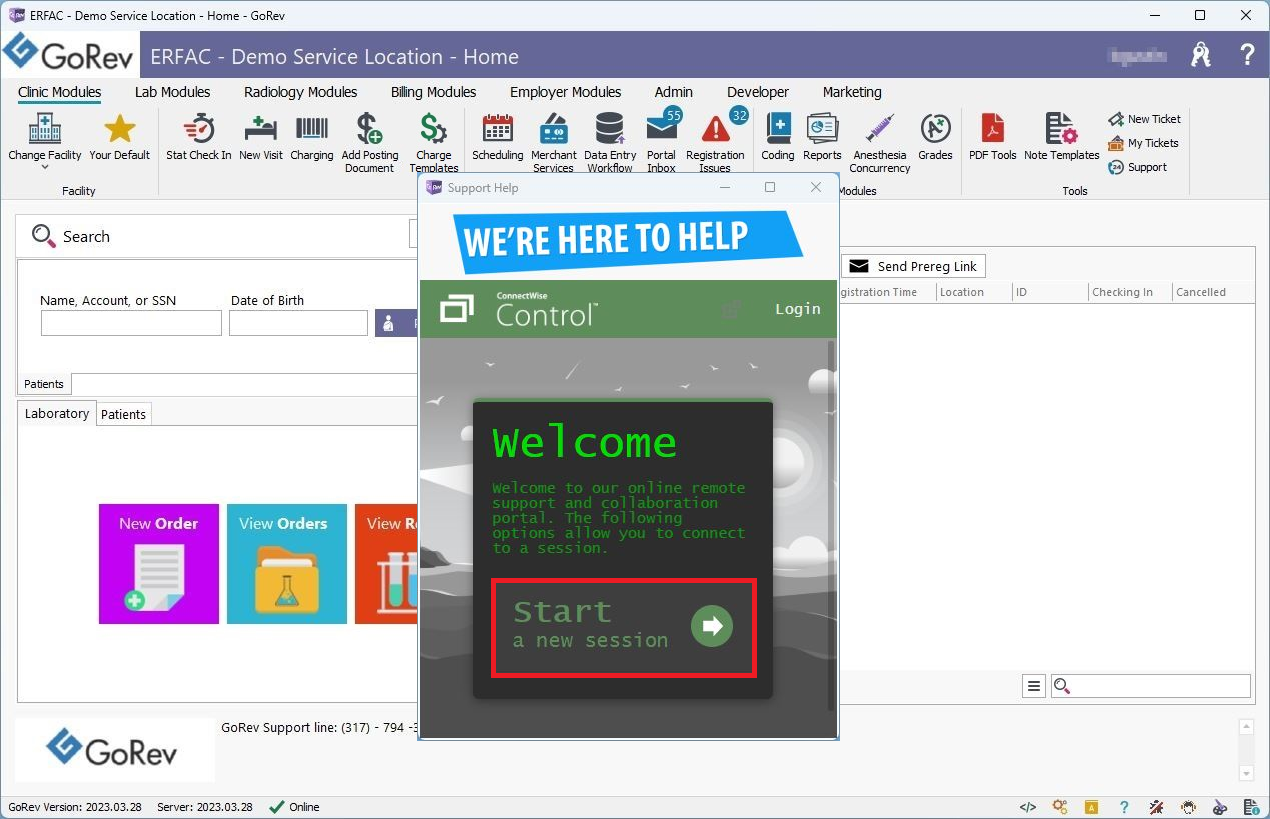Click the Date of Birth field
The image size is (1270, 819).
click(x=299, y=323)
